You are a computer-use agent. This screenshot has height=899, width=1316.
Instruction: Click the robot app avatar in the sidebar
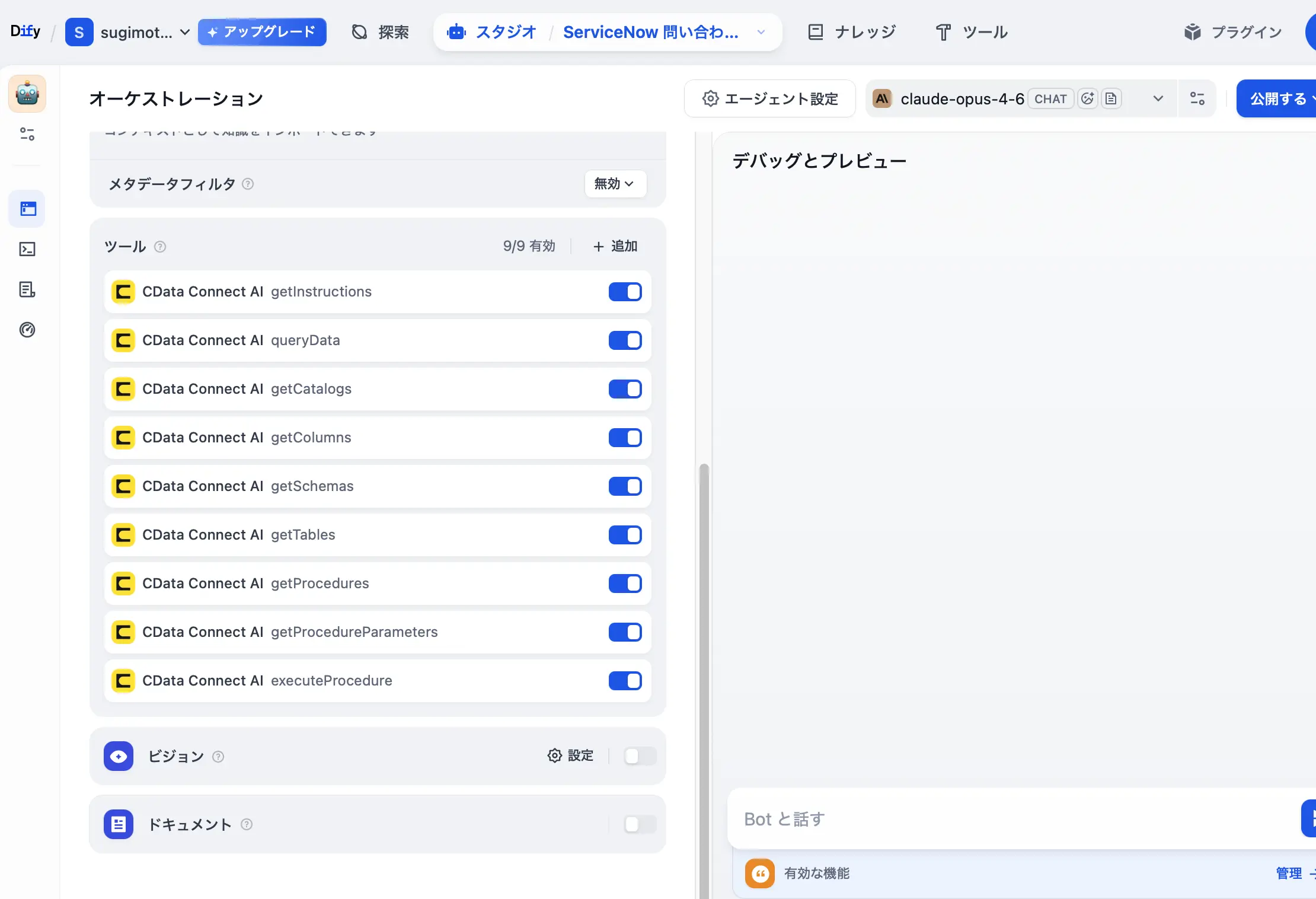point(27,94)
